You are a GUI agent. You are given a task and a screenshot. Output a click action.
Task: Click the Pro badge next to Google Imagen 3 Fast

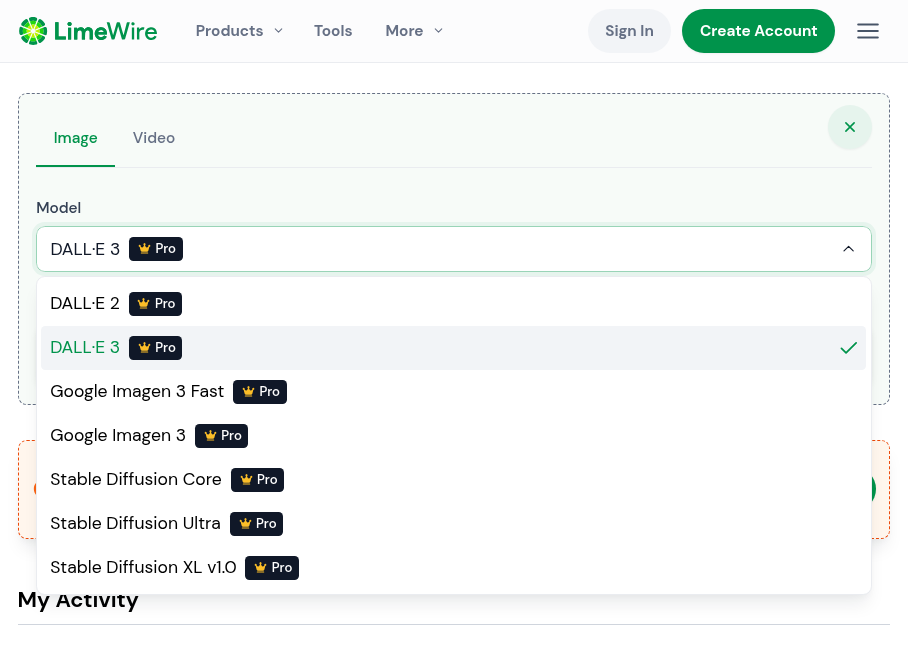tap(260, 392)
